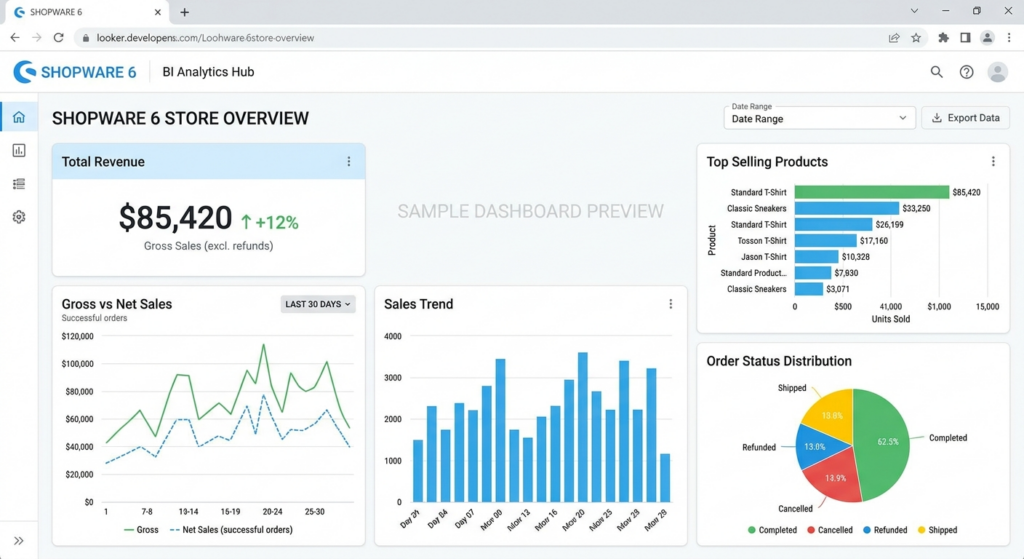Toggle Refunded in pie chart legend
The height and width of the screenshot is (559, 1024).
885,530
